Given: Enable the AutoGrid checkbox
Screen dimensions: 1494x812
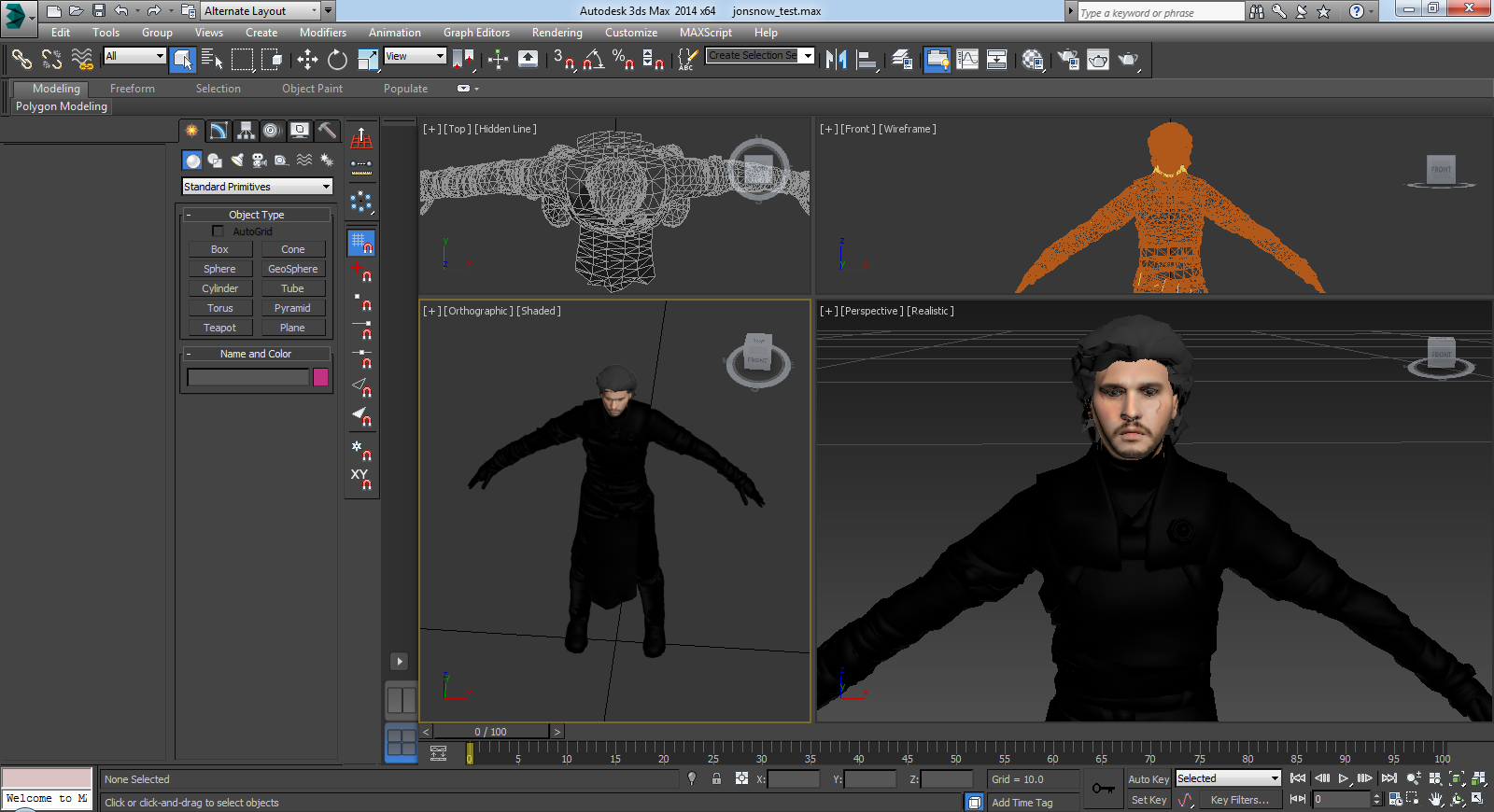Looking at the screenshot, I should tap(218, 231).
